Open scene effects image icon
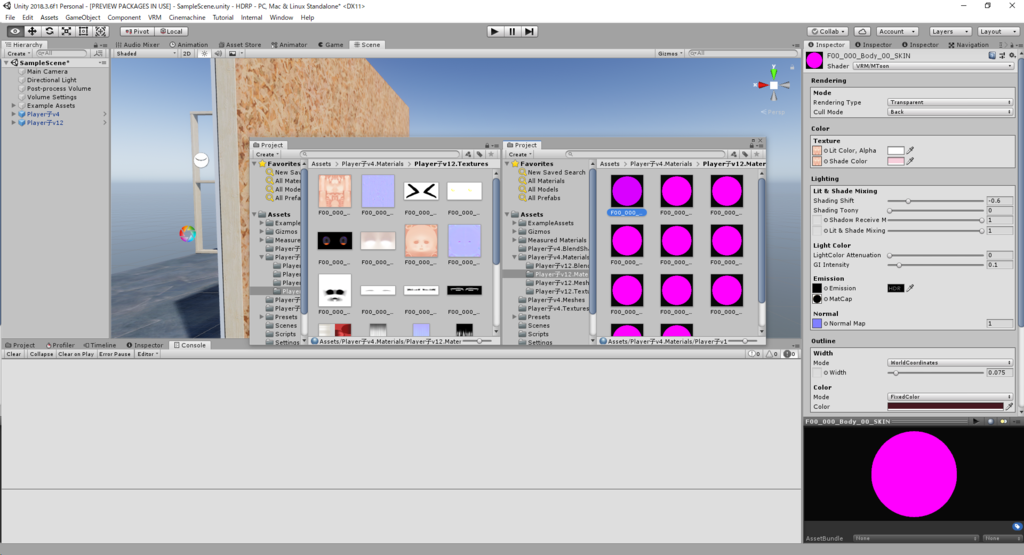Viewport: 1024px width, 555px height. [x=232, y=54]
